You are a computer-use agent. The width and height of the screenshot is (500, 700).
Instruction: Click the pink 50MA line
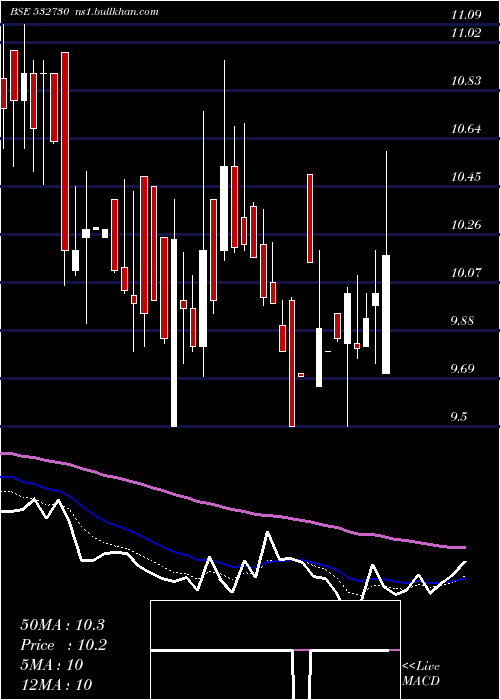[x=232, y=509]
